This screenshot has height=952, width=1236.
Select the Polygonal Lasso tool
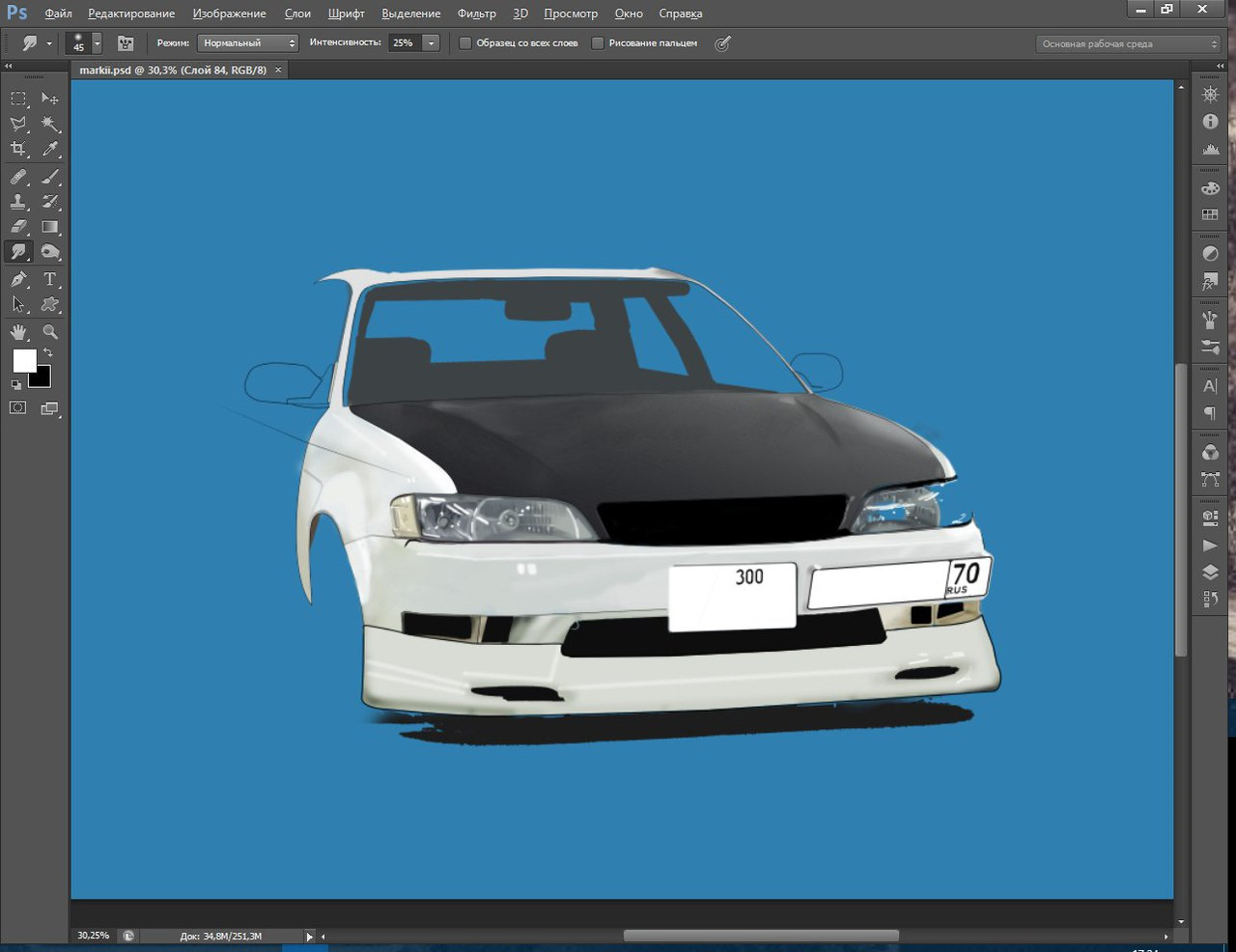pos(18,124)
